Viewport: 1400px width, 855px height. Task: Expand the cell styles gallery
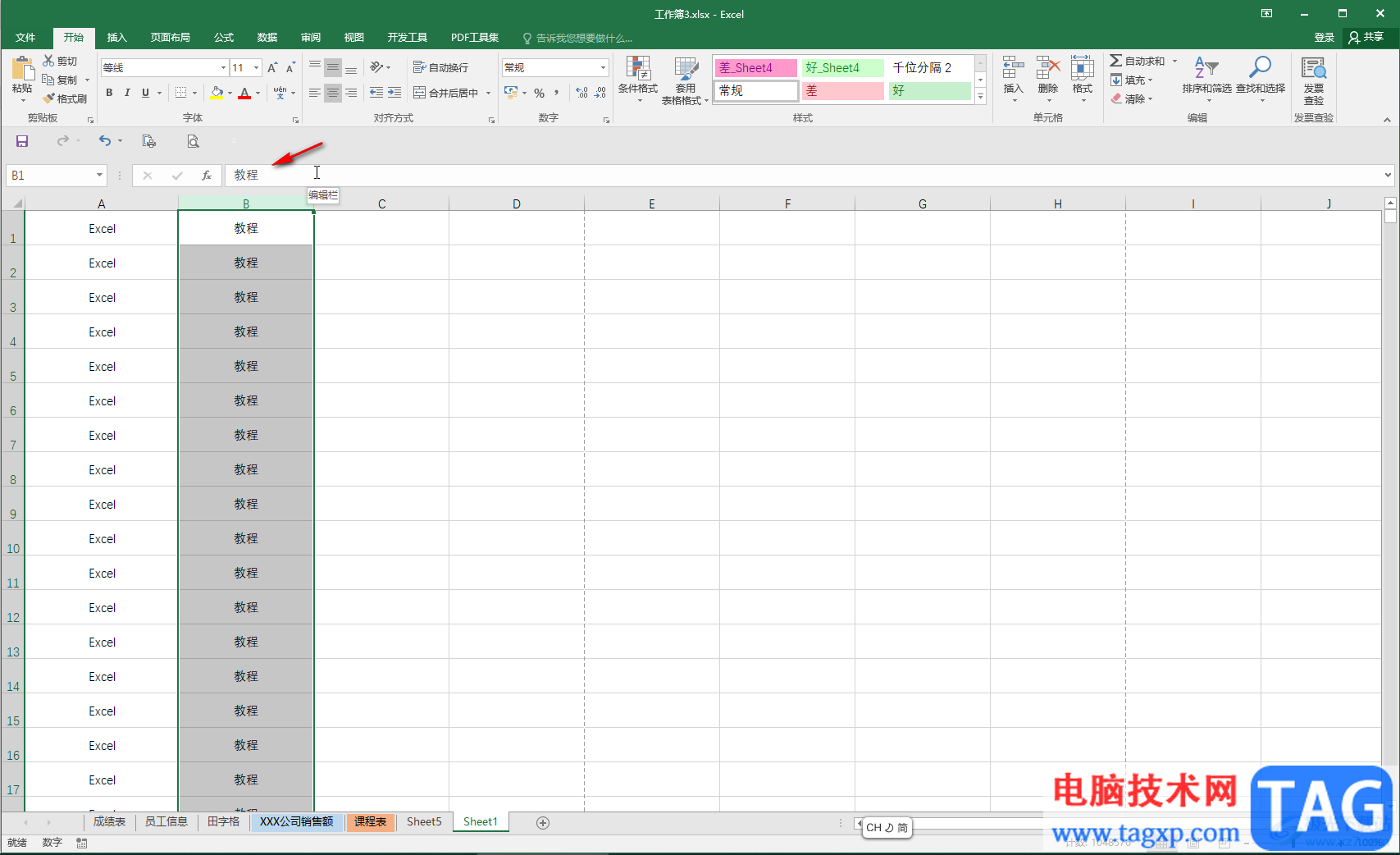click(980, 96)
